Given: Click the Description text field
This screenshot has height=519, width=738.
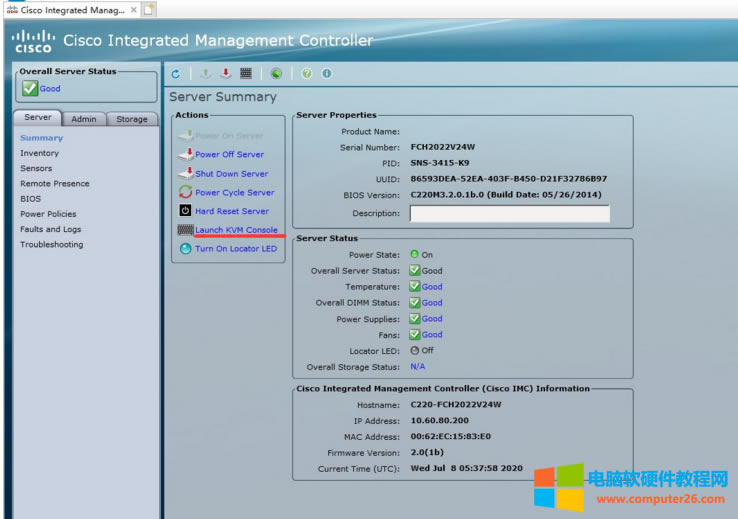Looking at the screenshot, I should click(509, 214).
